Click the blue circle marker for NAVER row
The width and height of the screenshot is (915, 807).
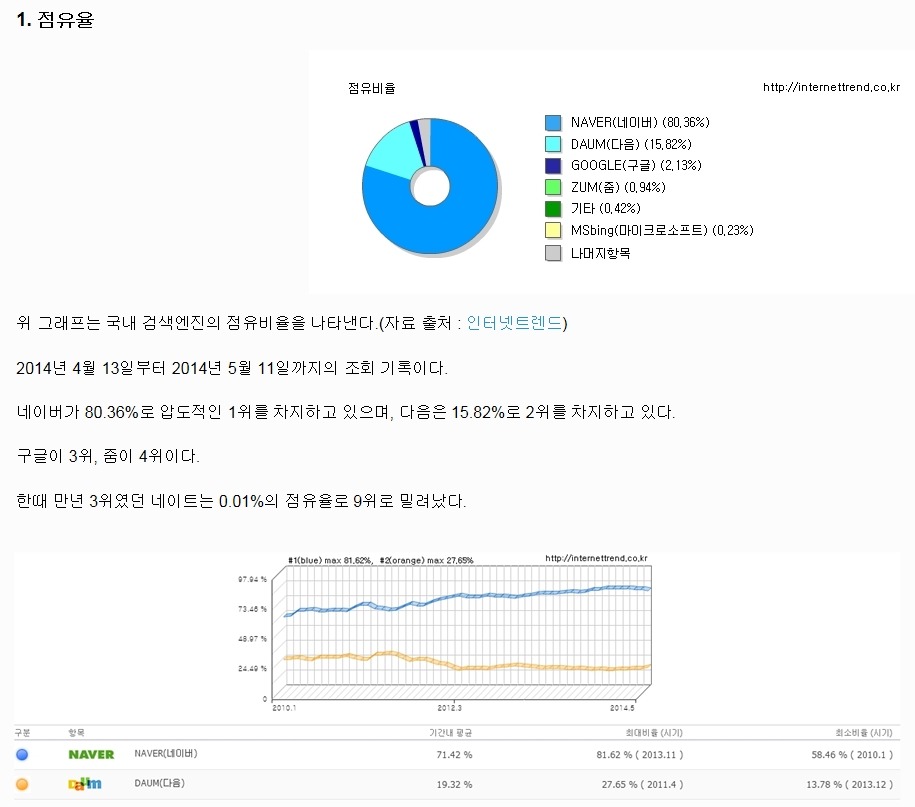pyautogui.click(x=22, y=754)
